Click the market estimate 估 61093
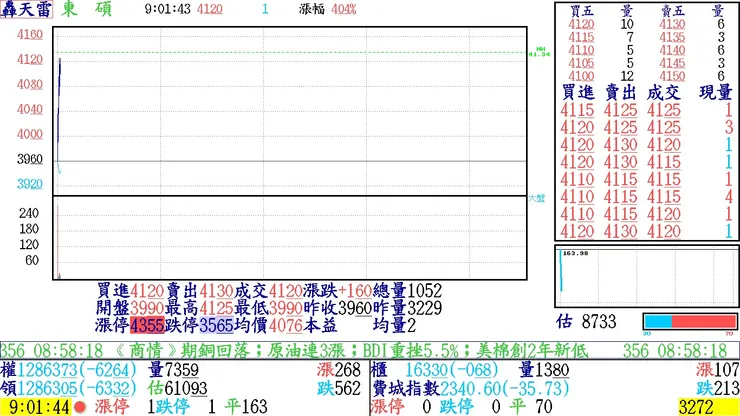 (177, 388)
